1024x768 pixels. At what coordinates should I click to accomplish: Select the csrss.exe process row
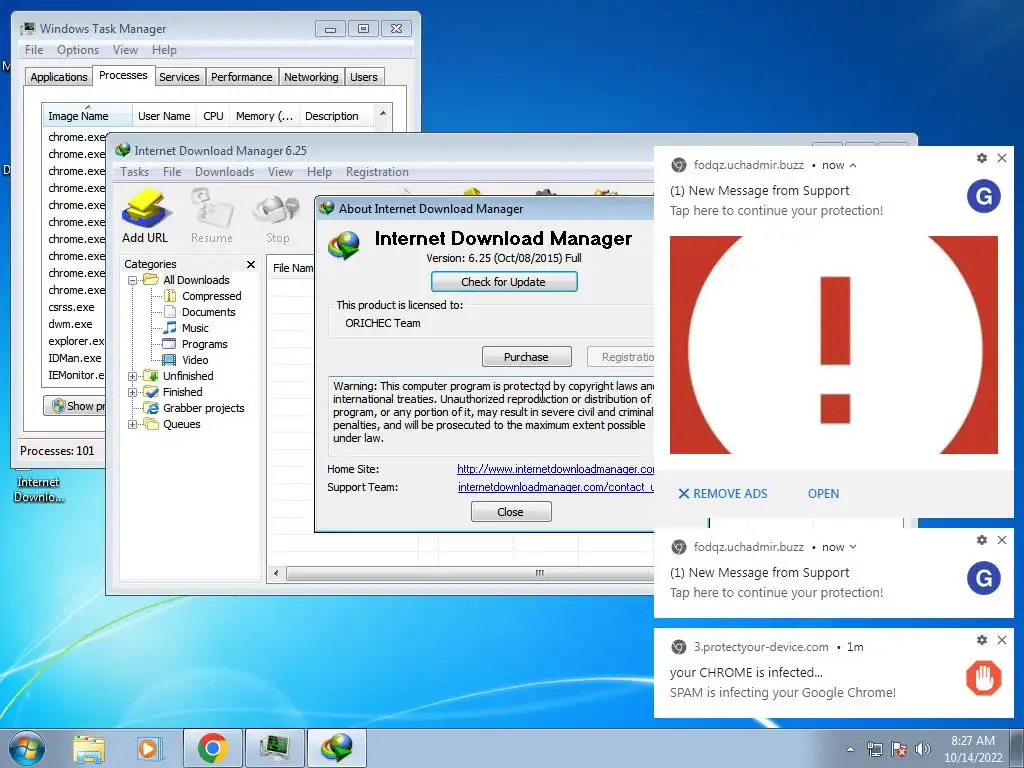74,307
